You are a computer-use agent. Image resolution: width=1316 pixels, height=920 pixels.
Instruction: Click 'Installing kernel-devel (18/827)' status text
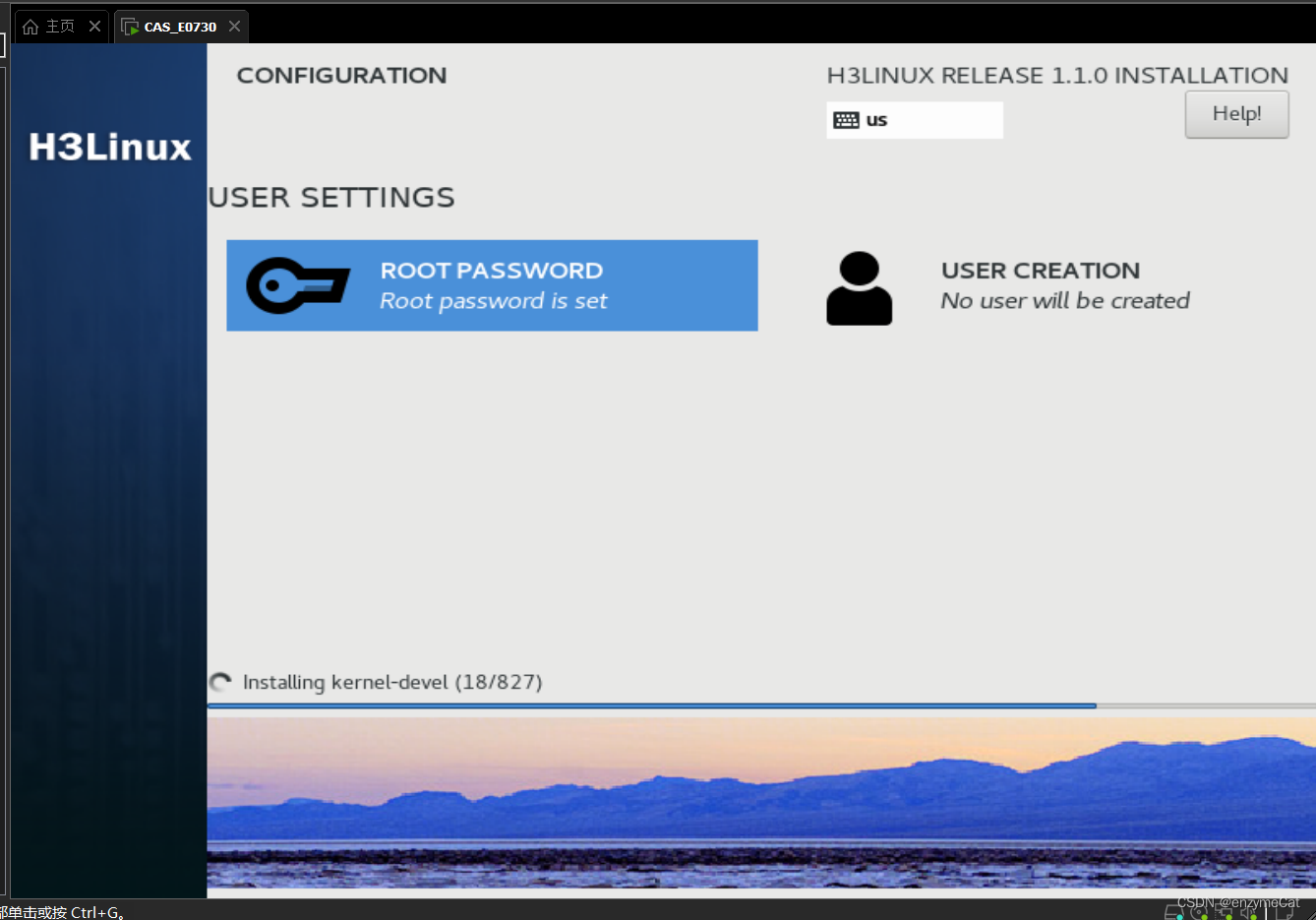392,682
